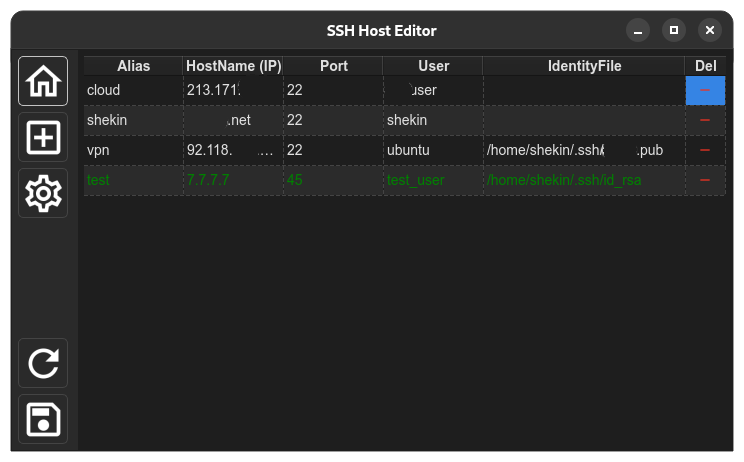This screenshot has height=462, width=744.
Task: Add a new SSH host entry
Action: [x=43, y=137]
